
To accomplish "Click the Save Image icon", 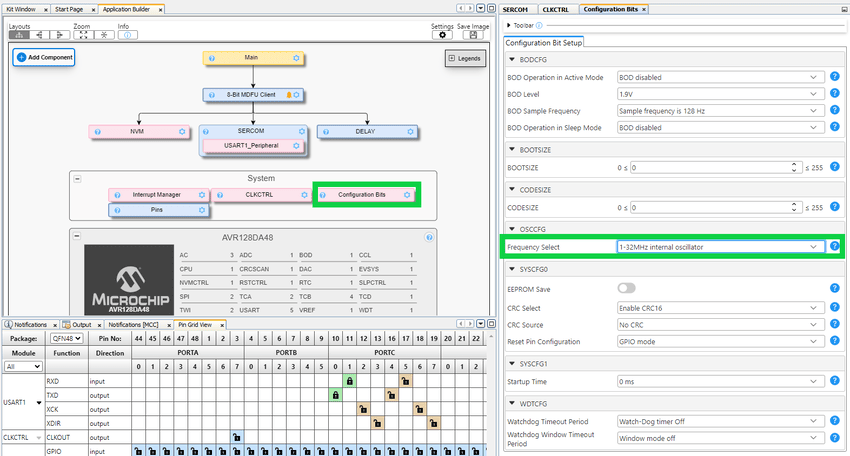I will pyautogui.click(x=472, y=35).
